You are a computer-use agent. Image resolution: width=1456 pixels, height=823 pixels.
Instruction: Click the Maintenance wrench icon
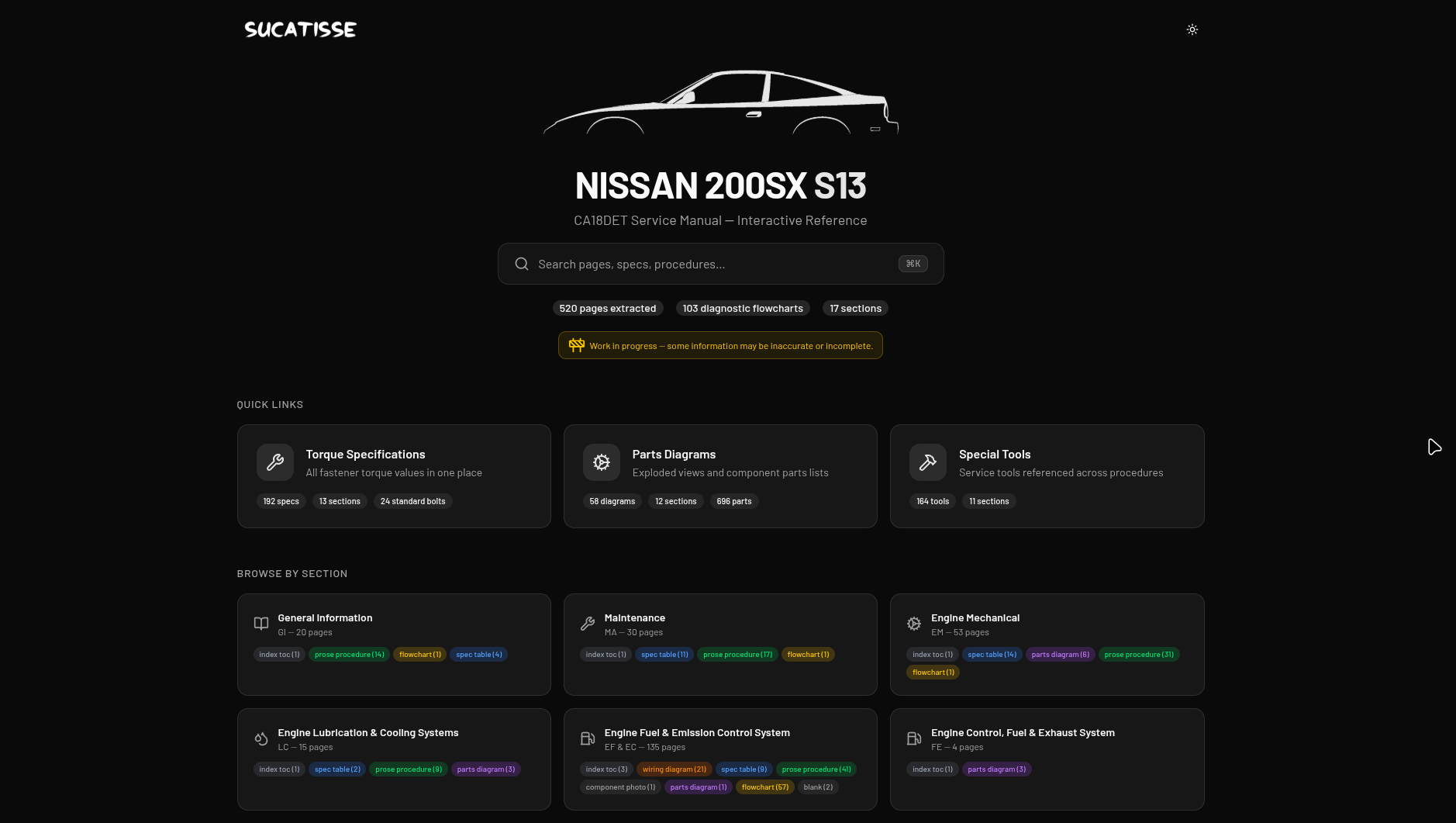588,624
